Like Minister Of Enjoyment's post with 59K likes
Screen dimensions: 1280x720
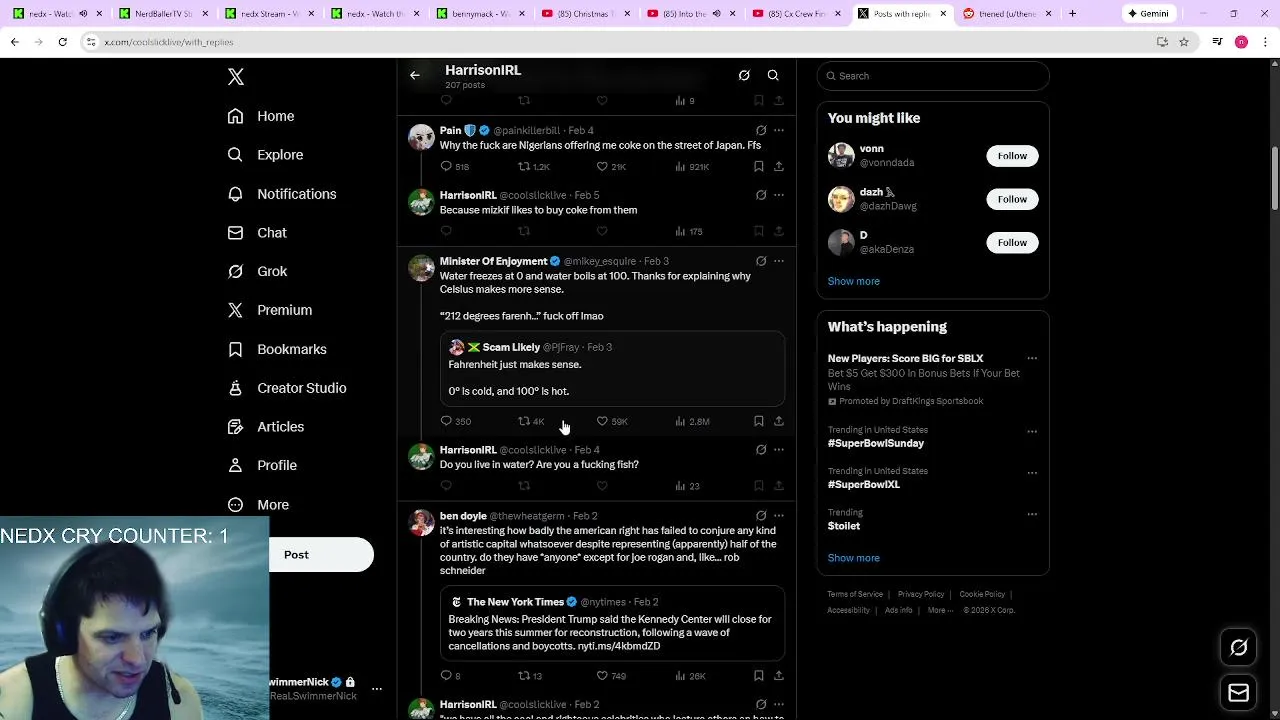pos(611,422)
